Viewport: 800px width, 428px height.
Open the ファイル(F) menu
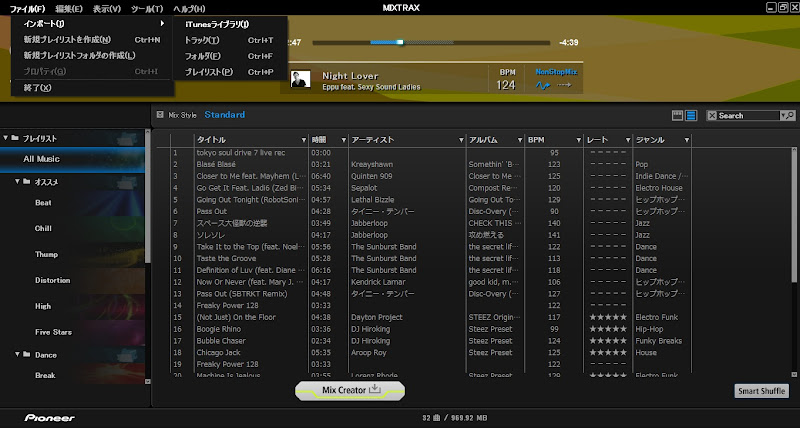pos(27,9)
